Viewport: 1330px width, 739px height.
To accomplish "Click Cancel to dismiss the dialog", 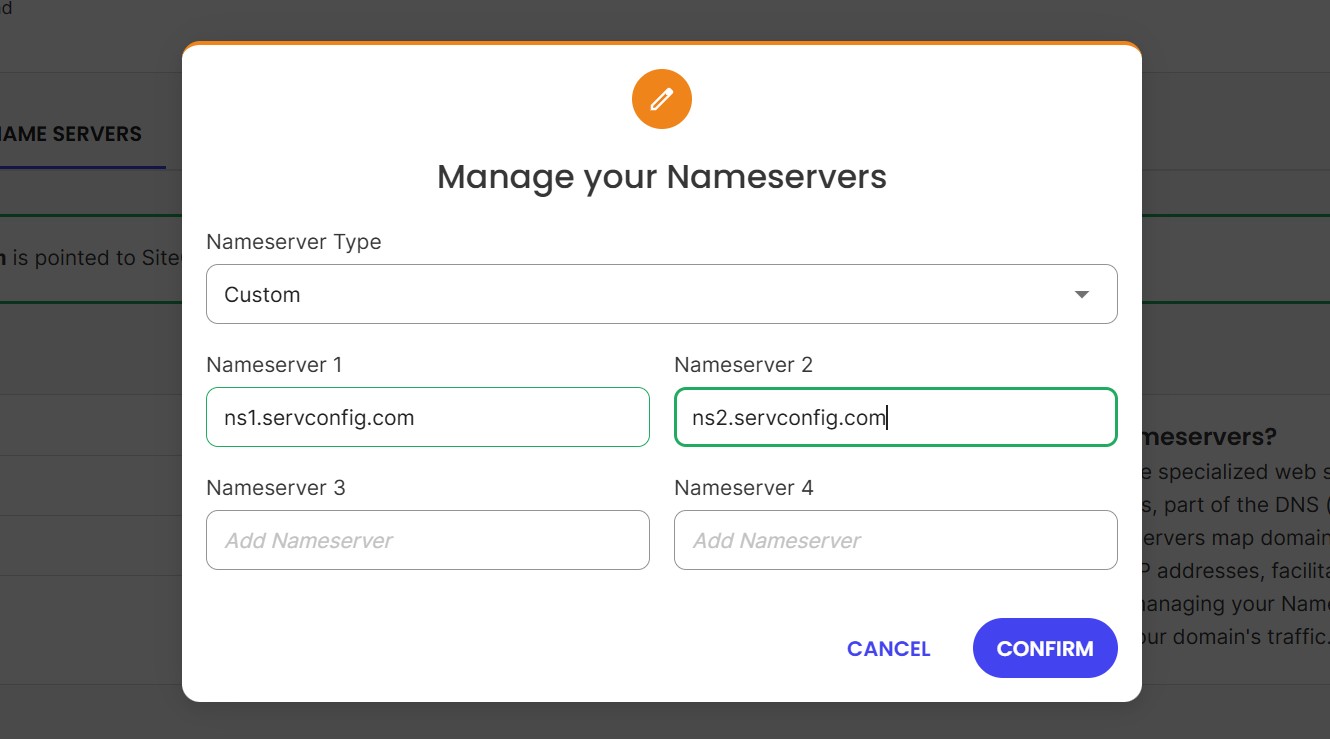I will pos(887,648).
